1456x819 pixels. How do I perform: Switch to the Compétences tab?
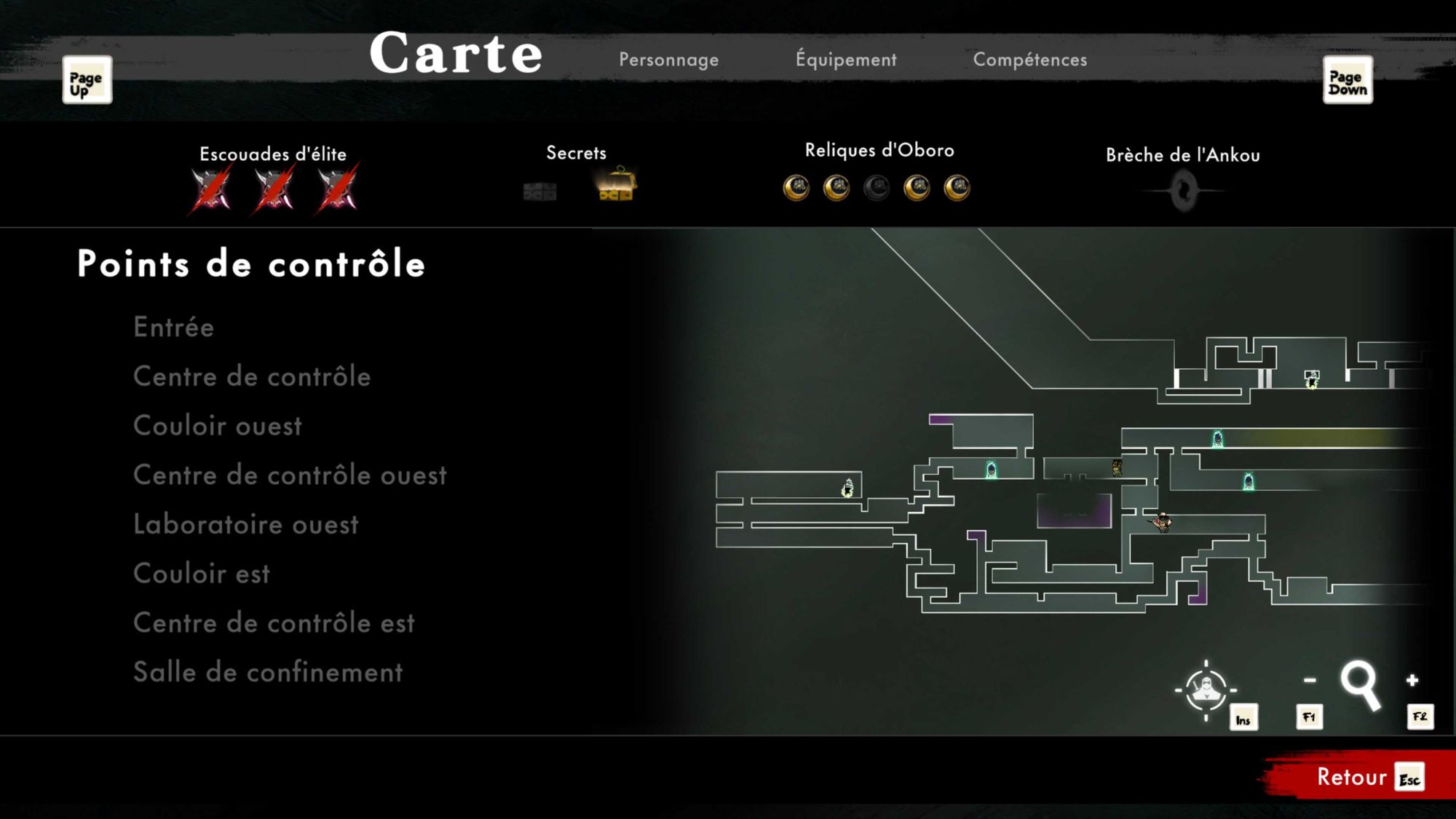coord(1030,59)
